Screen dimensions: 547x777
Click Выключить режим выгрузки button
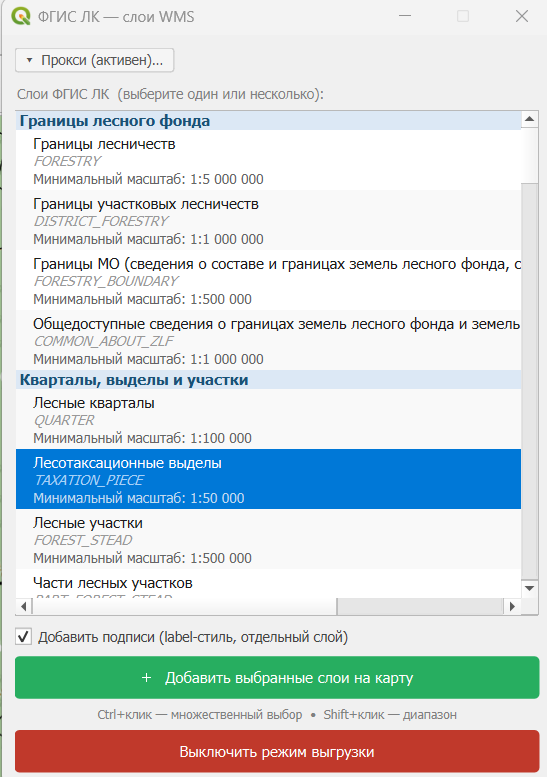277,751
